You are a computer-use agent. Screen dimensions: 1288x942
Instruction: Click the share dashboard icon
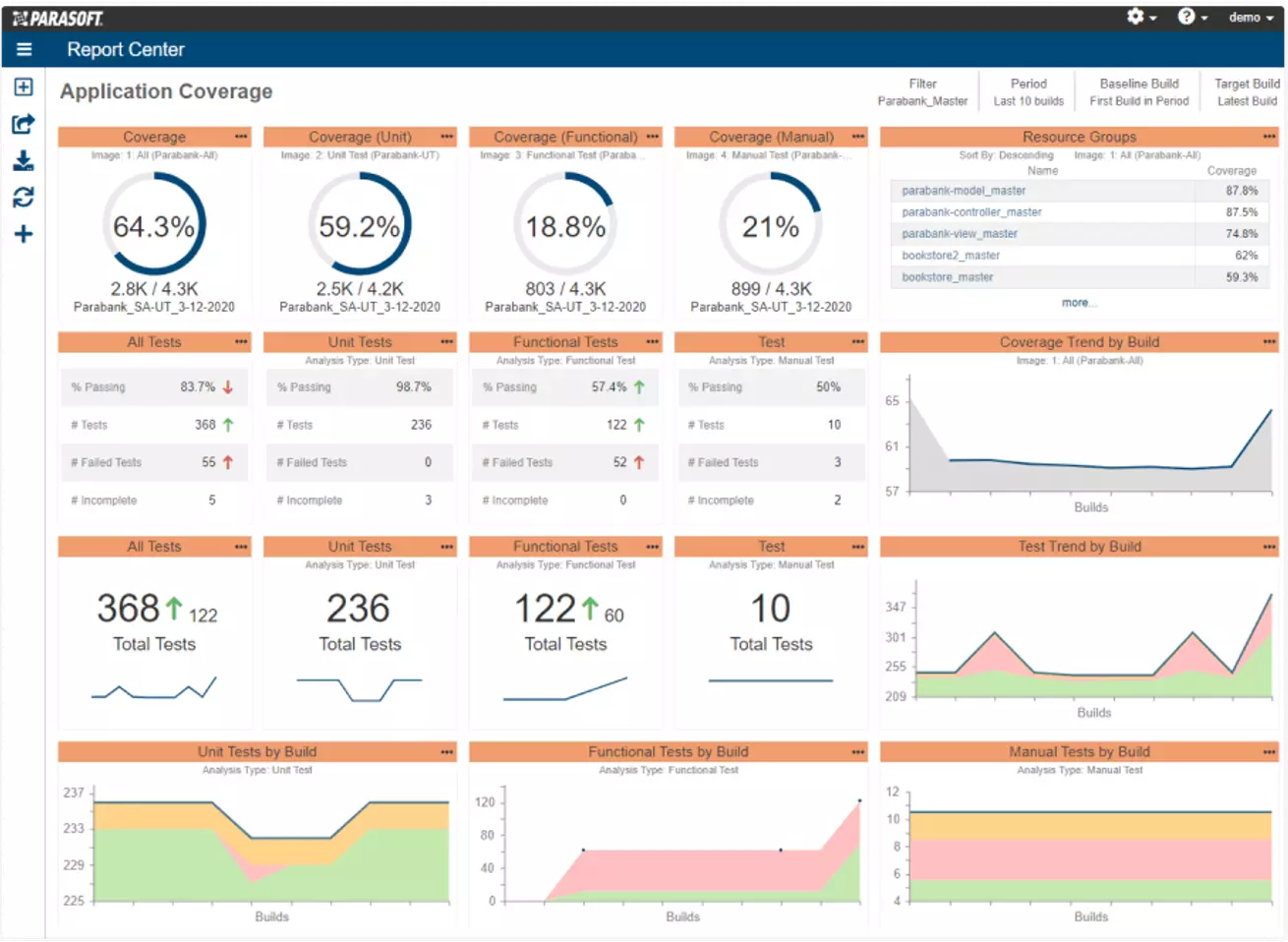coord(24,124)
